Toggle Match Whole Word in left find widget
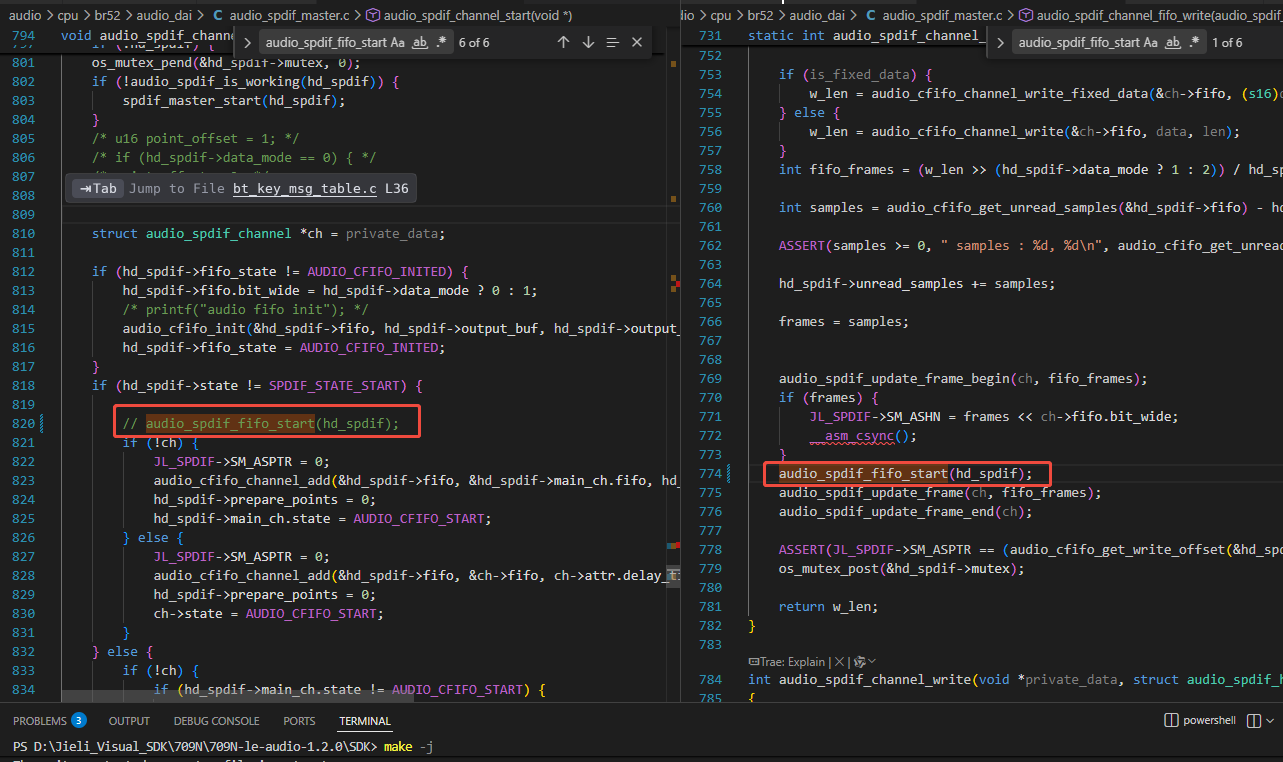 [x=420, y=42]
